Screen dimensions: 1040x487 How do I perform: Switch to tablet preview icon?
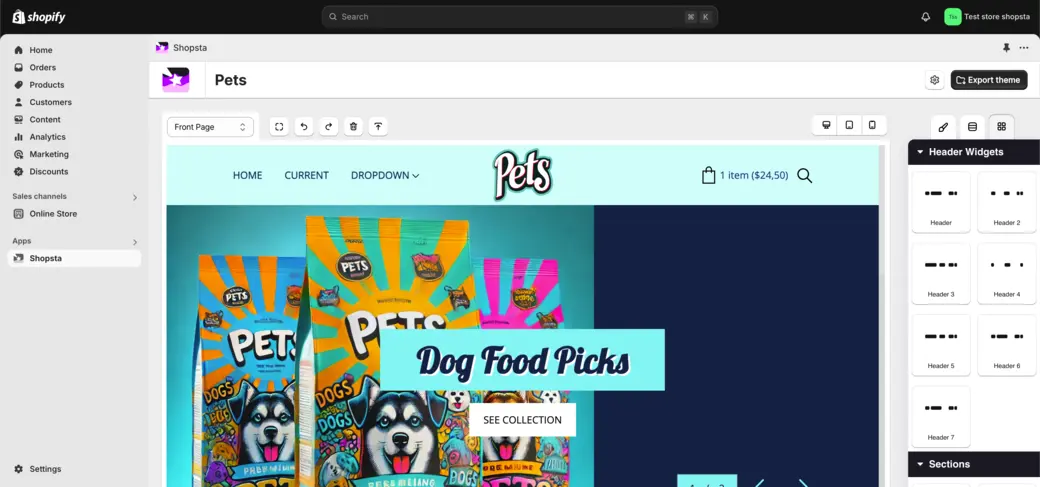click(x=849, y=125)
